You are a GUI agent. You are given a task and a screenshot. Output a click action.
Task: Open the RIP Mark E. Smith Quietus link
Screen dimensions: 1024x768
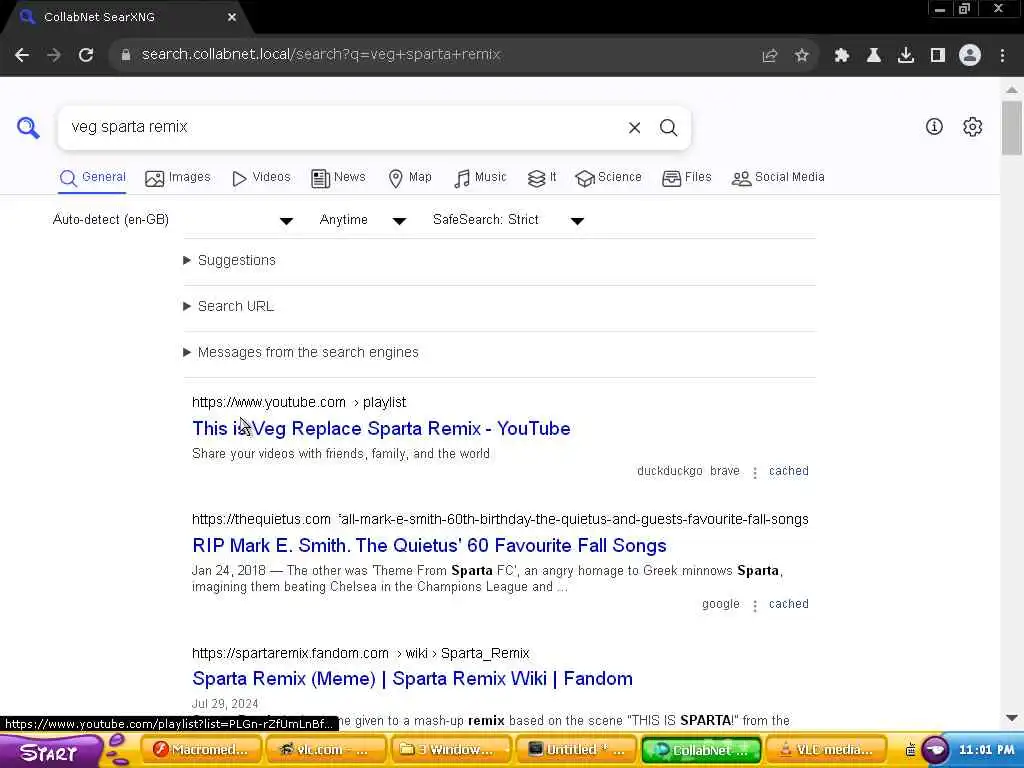[x=429, y=546]
